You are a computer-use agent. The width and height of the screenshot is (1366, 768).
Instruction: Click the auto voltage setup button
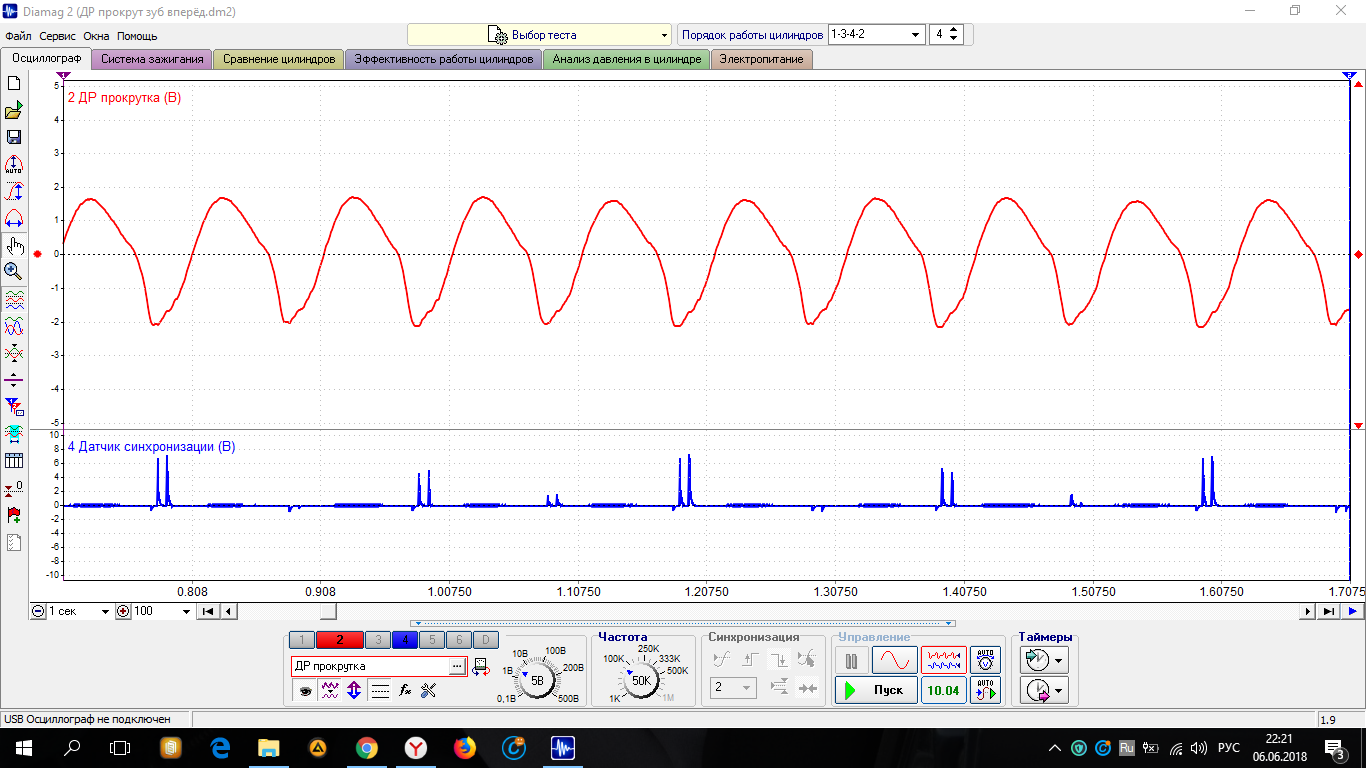click(986, 660)
